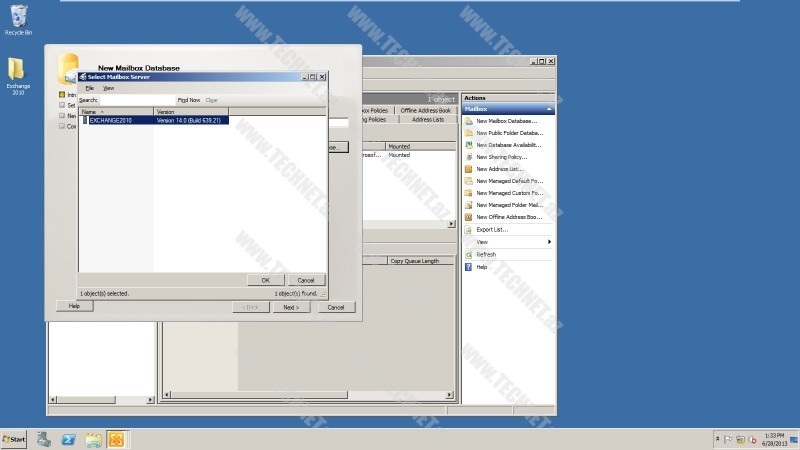Click the Start button
800x450 pixels.
click(14, 439)
